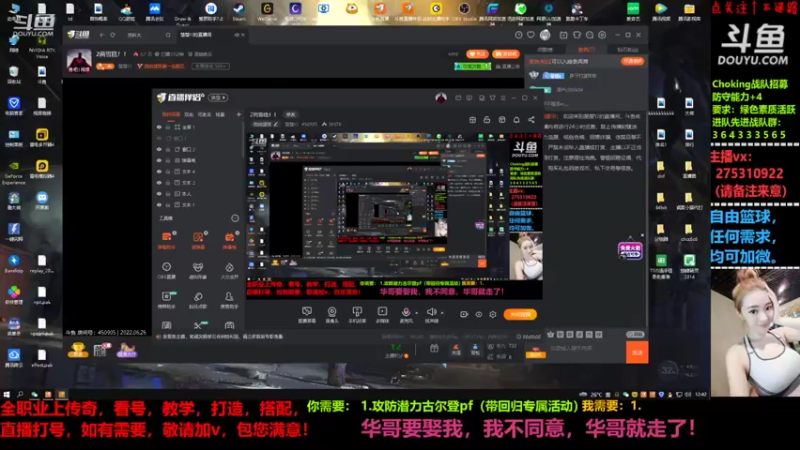Open streaming settings gear icon
The image size is (800, 450).
tap(493, 314)
